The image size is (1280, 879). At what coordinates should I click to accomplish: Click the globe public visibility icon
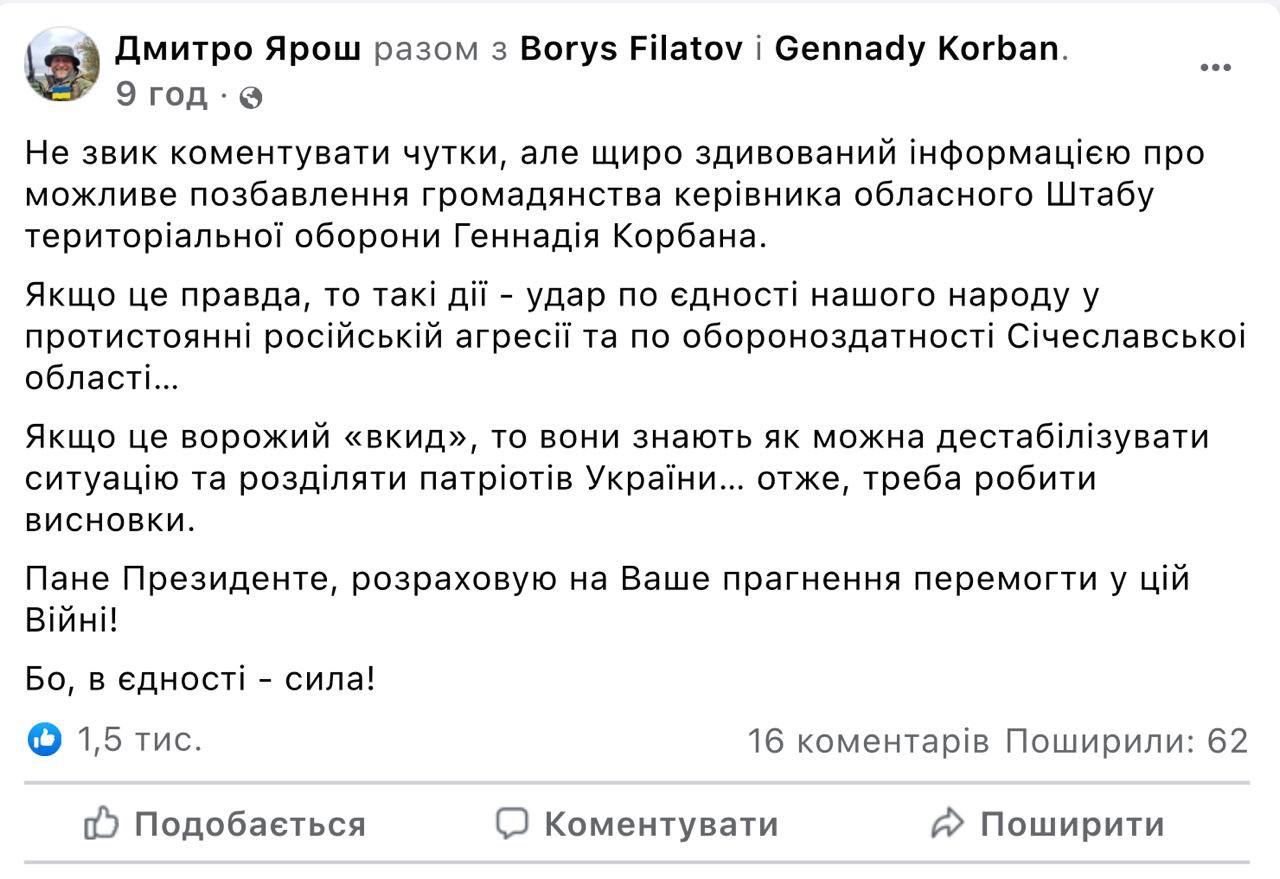(251, 97)
